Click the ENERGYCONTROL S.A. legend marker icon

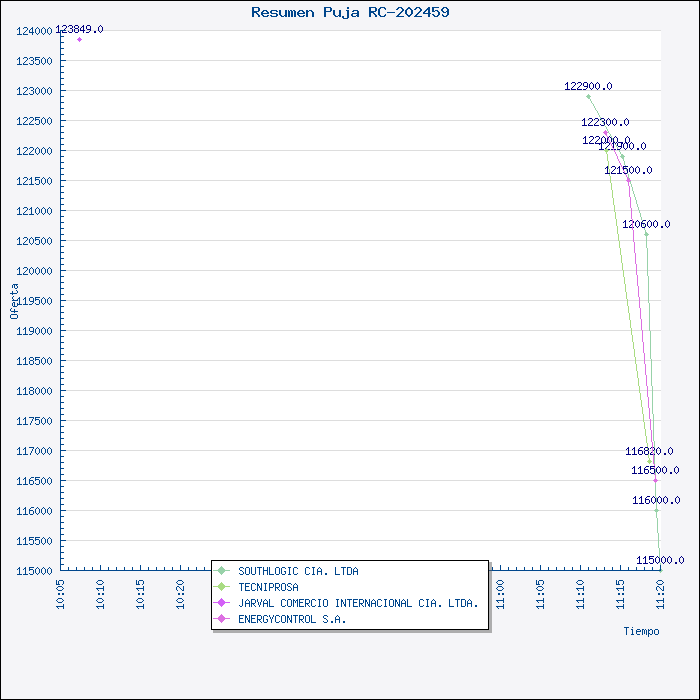(222, 619)
